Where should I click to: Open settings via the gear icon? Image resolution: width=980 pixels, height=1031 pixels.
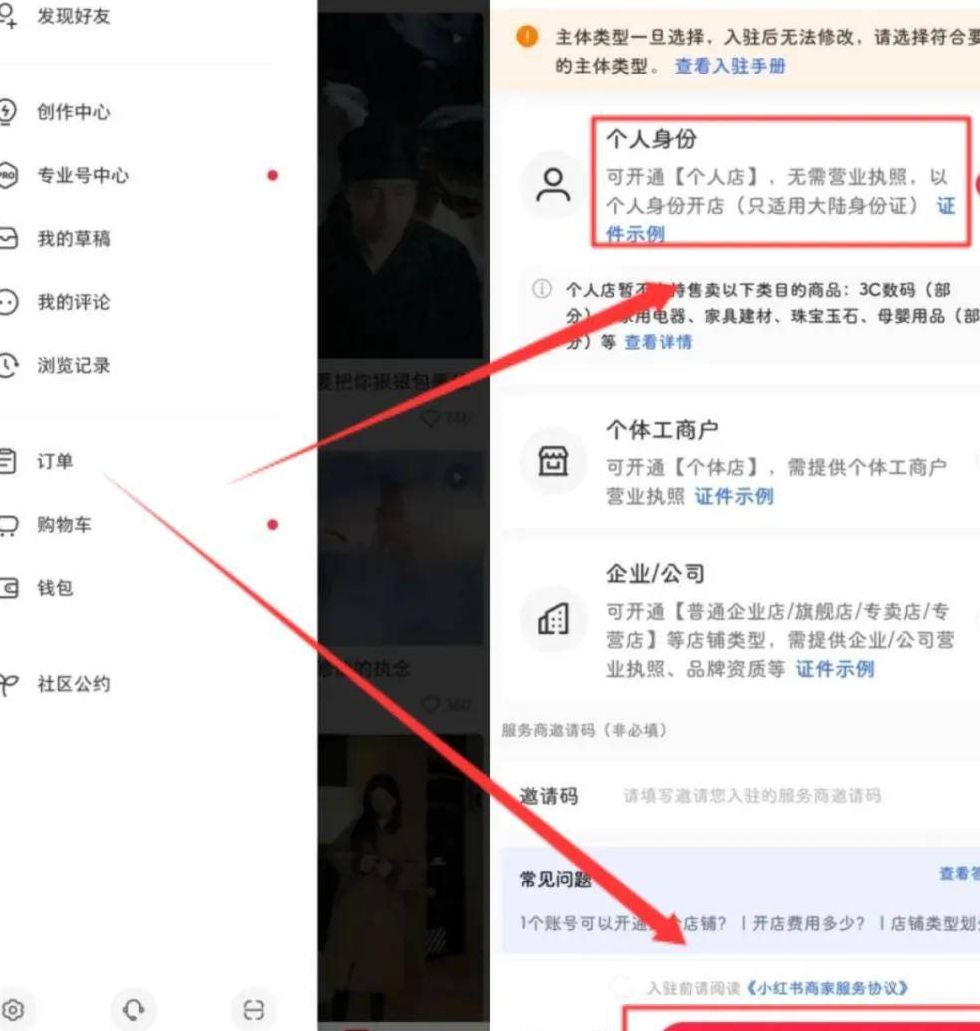(x=12, y=1008)
